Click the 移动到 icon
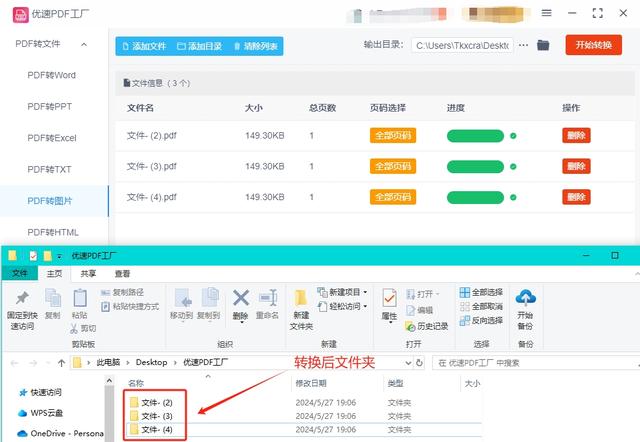Screen dimensions: 640x442 coord(182,298)
